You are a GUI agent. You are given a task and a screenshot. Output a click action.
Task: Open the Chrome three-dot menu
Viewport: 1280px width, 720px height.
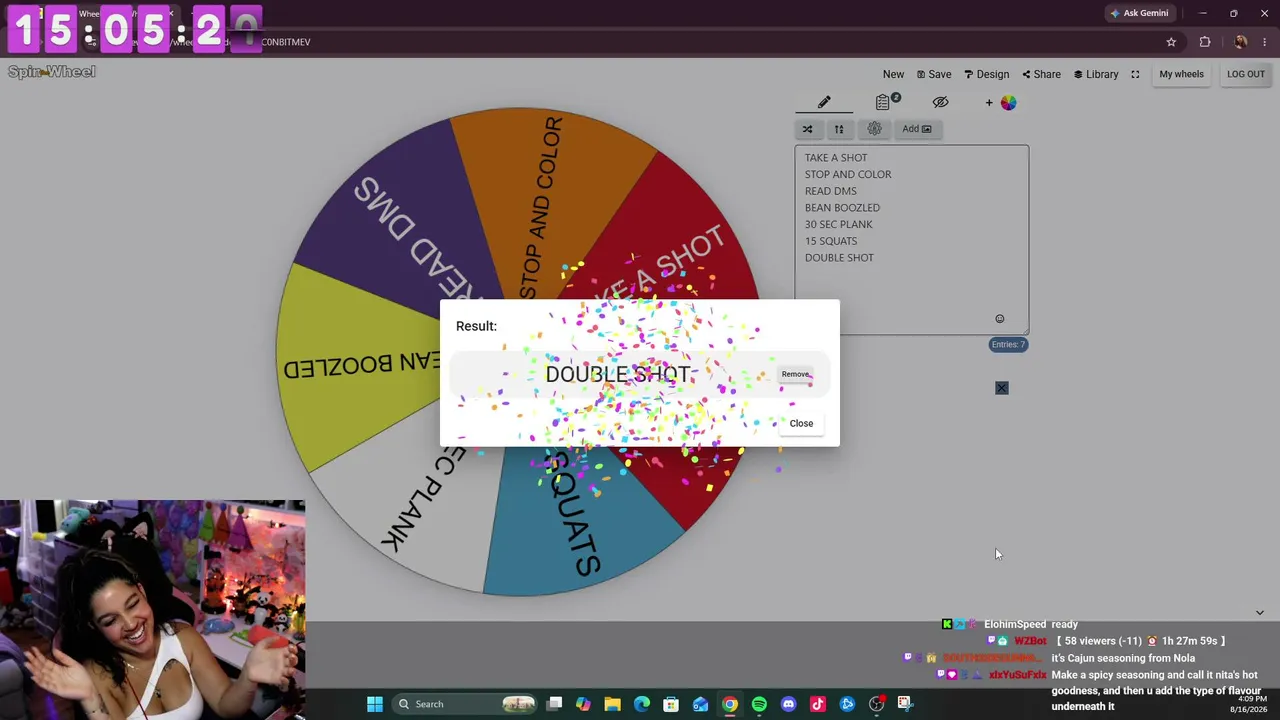click(1265, 42)
